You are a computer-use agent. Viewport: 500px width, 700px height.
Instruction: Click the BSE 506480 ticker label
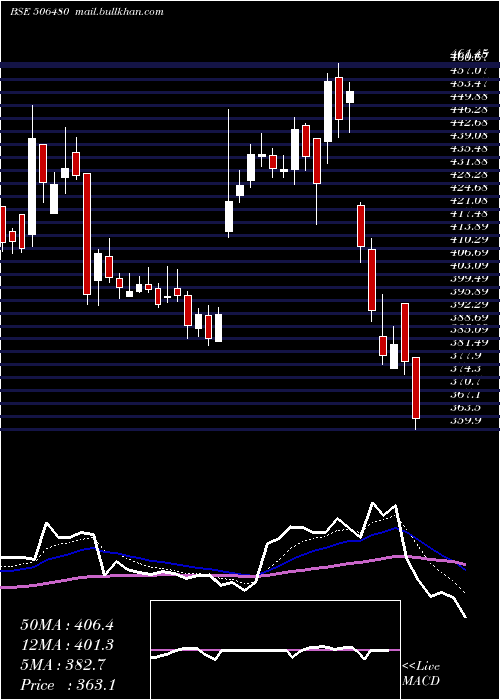point(39,12)
